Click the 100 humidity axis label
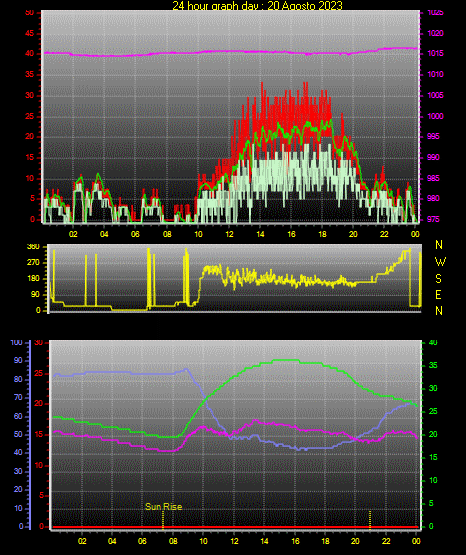The height and width of the screenshot is (555, 466). coord(16,342)
